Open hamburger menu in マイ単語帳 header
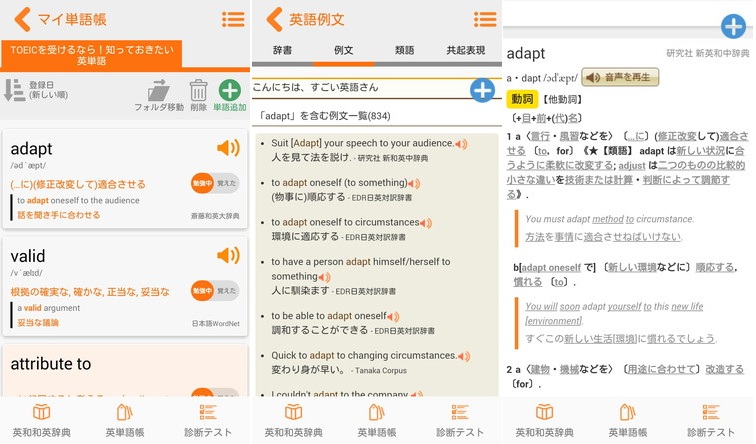The image size is (756, 444). (x=233, y=19)
